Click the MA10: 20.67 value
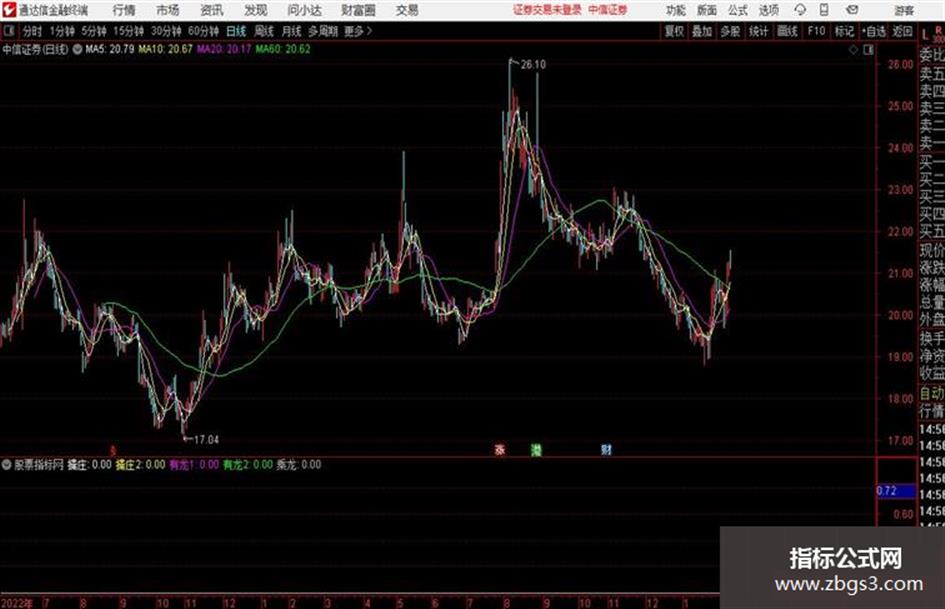The image size is (945, 609). tap(165, 49)
